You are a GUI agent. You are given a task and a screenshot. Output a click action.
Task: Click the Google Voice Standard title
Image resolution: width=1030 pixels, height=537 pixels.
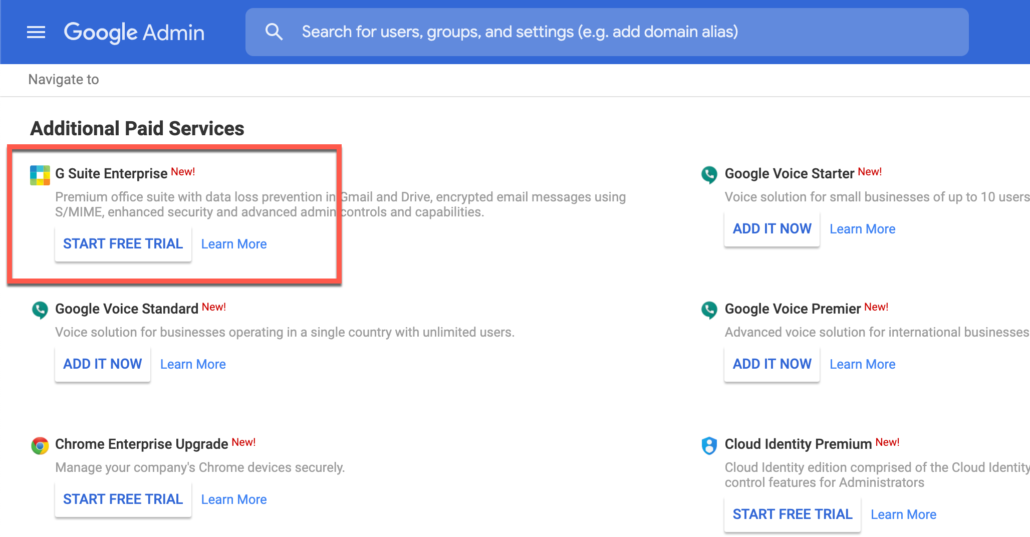coord(127,309)
